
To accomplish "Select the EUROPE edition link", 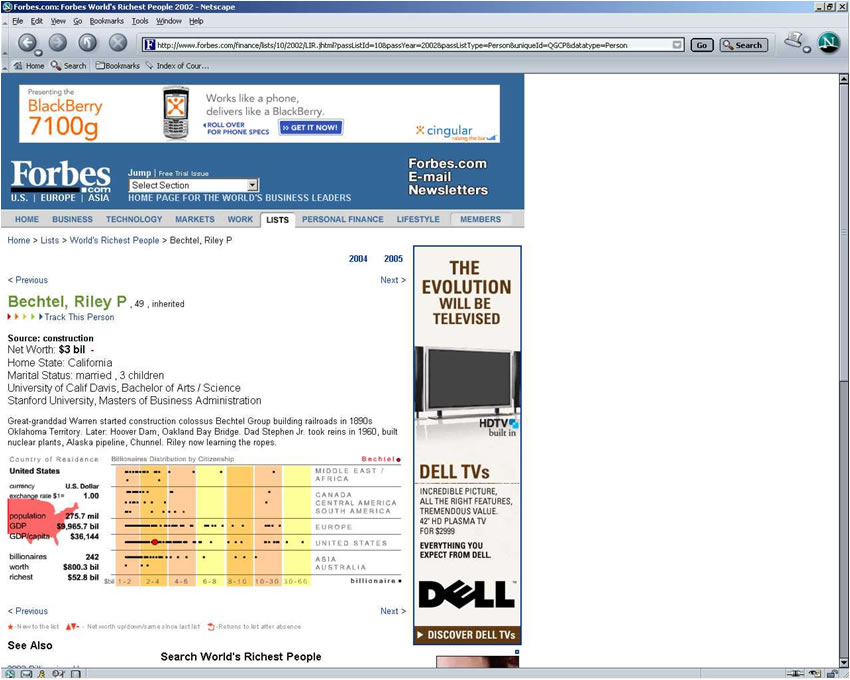I will point(58,198).
